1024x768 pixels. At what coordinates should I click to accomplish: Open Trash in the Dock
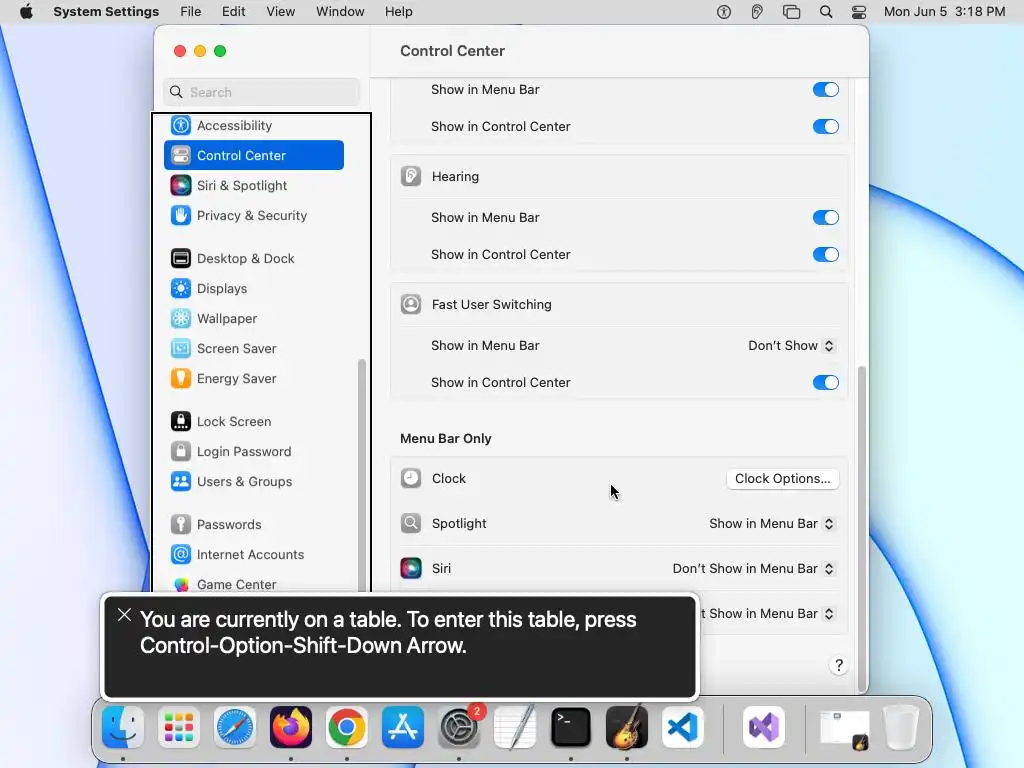901,728
